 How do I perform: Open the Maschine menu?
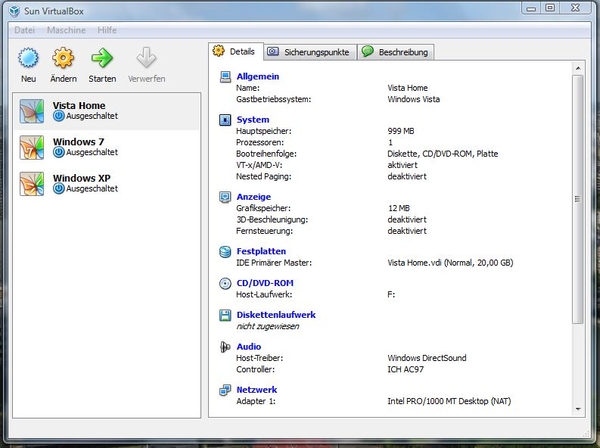pyautogui.click(x=66, y=30)
